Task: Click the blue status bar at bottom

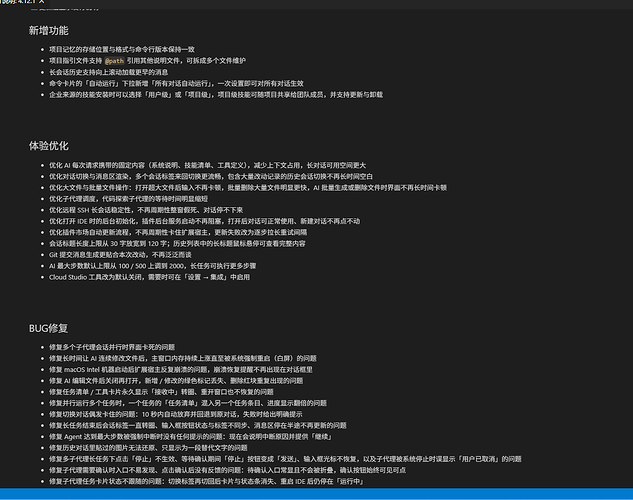Action: (316, 494)
